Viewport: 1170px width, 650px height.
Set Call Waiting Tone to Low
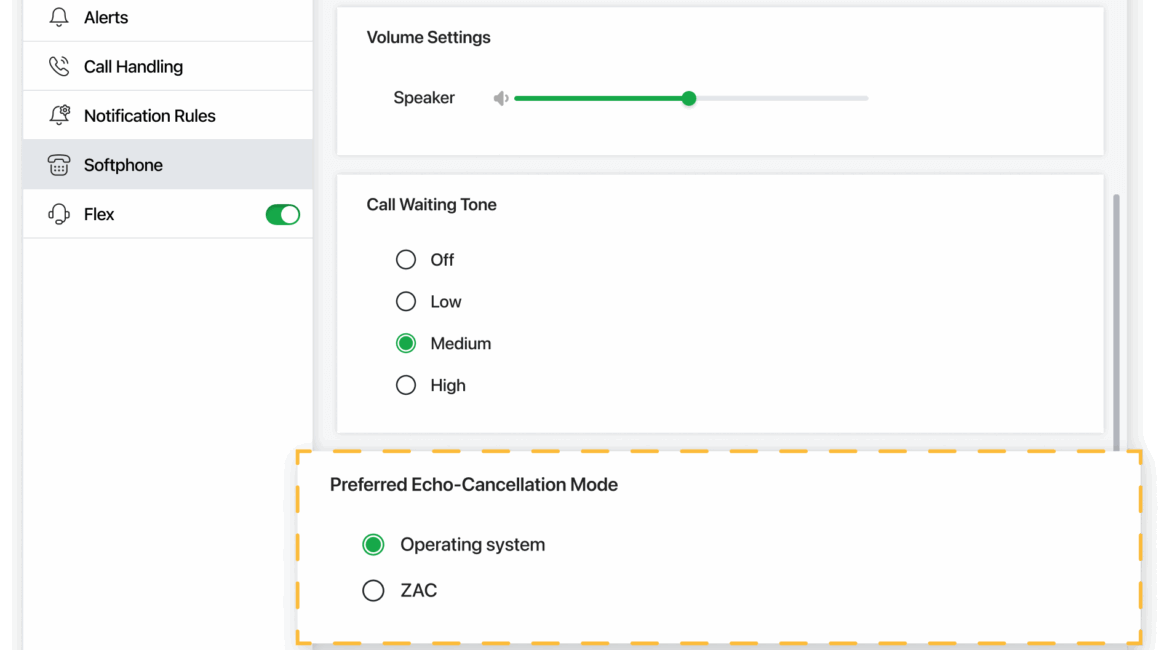tap(406, 302)
